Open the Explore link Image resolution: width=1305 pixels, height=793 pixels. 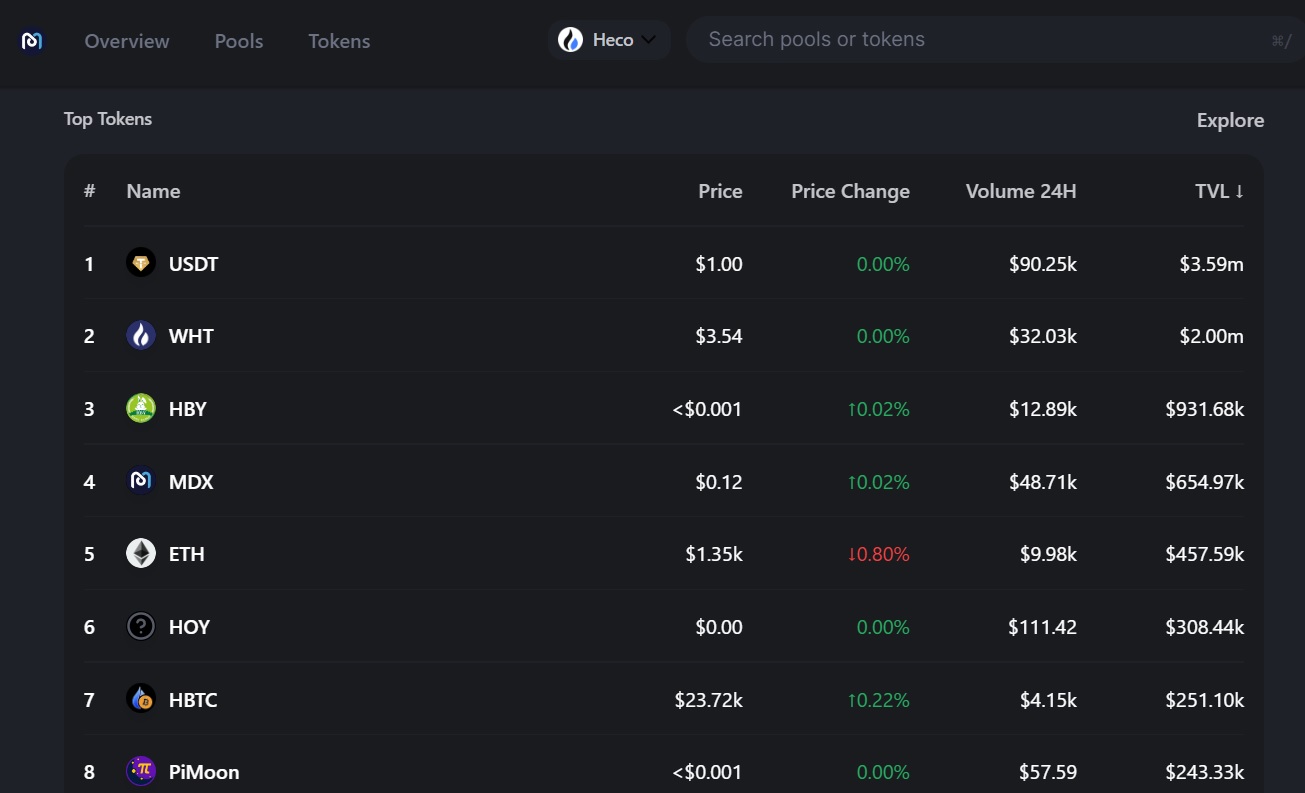pyautogui.click(x=1230, y=120)
